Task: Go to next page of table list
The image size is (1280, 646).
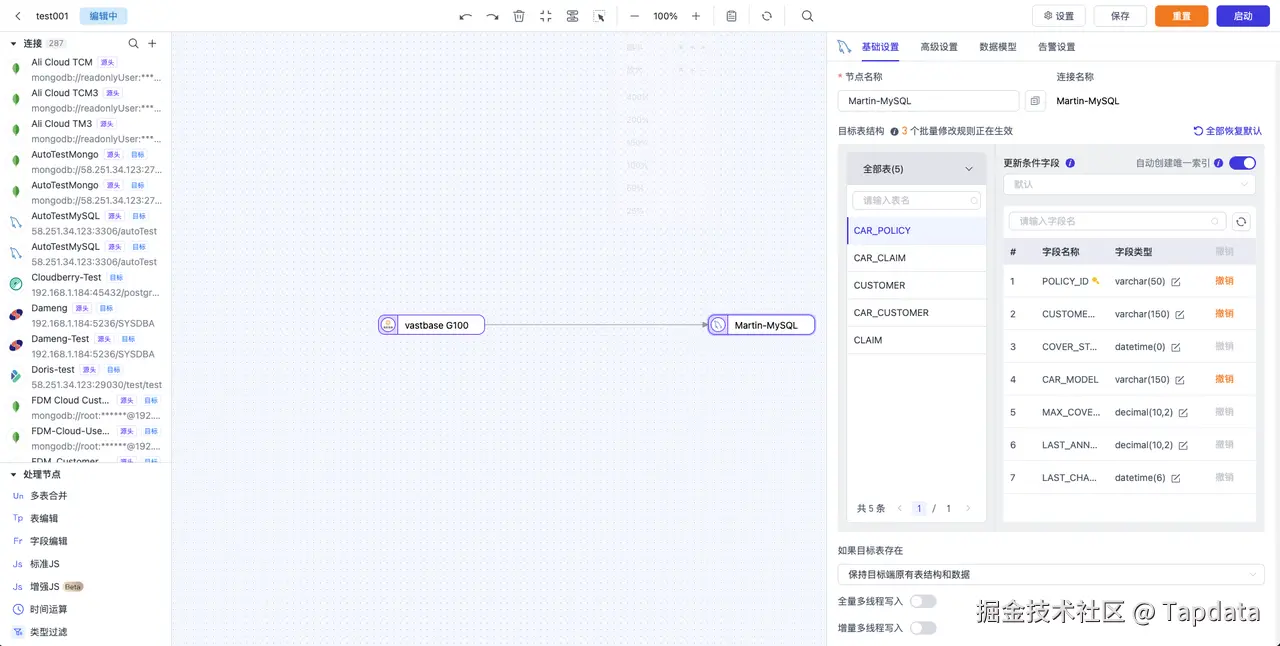Action: [x=968, y=508]
